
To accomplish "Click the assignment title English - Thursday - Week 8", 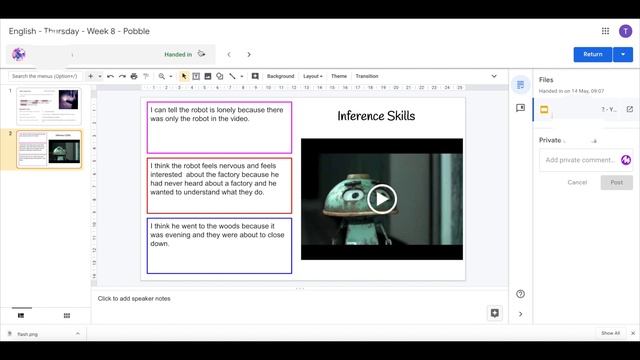I will (x=79, y=31).
